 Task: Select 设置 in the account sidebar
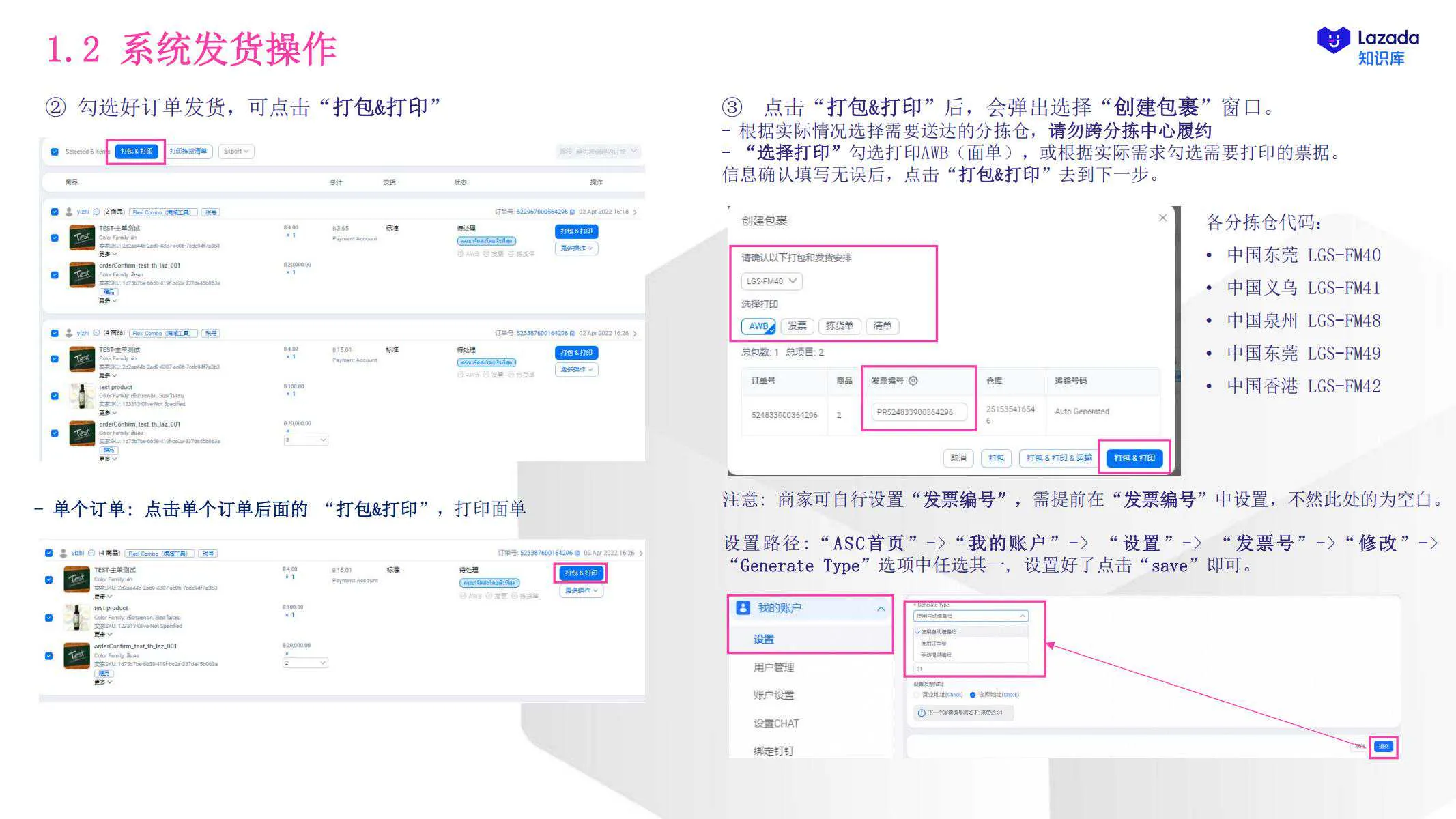click(765, 640)
